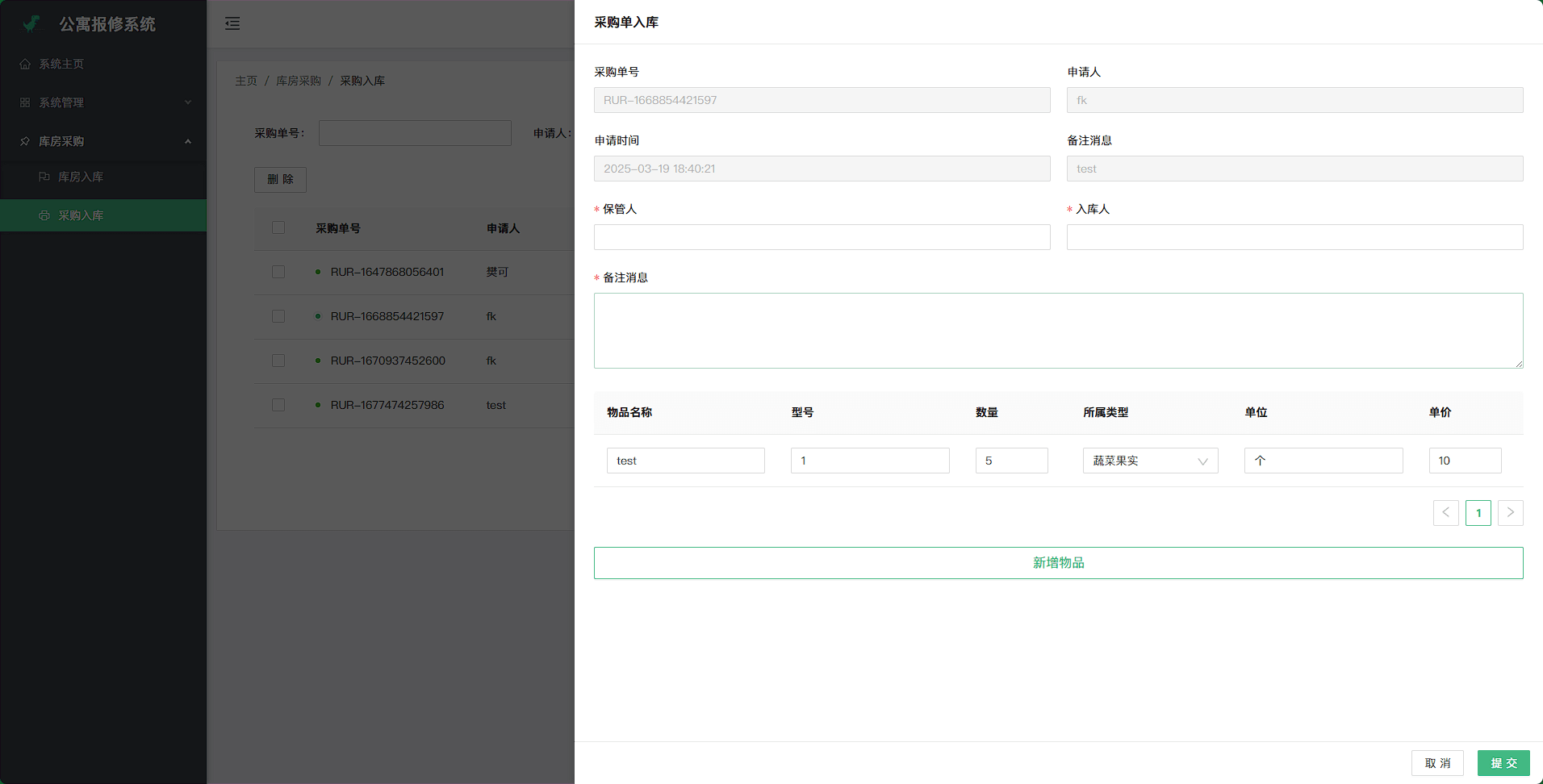Click the flag icon beside 库房入库

[x=44, y=177]
